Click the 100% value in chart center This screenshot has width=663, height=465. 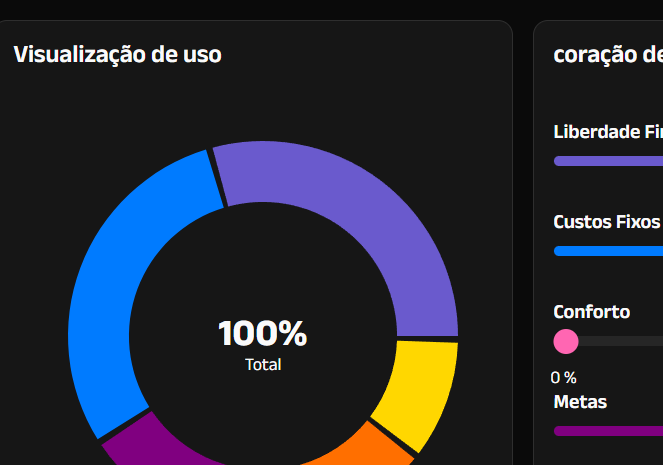pyautogui.click(x=263, y=333)
